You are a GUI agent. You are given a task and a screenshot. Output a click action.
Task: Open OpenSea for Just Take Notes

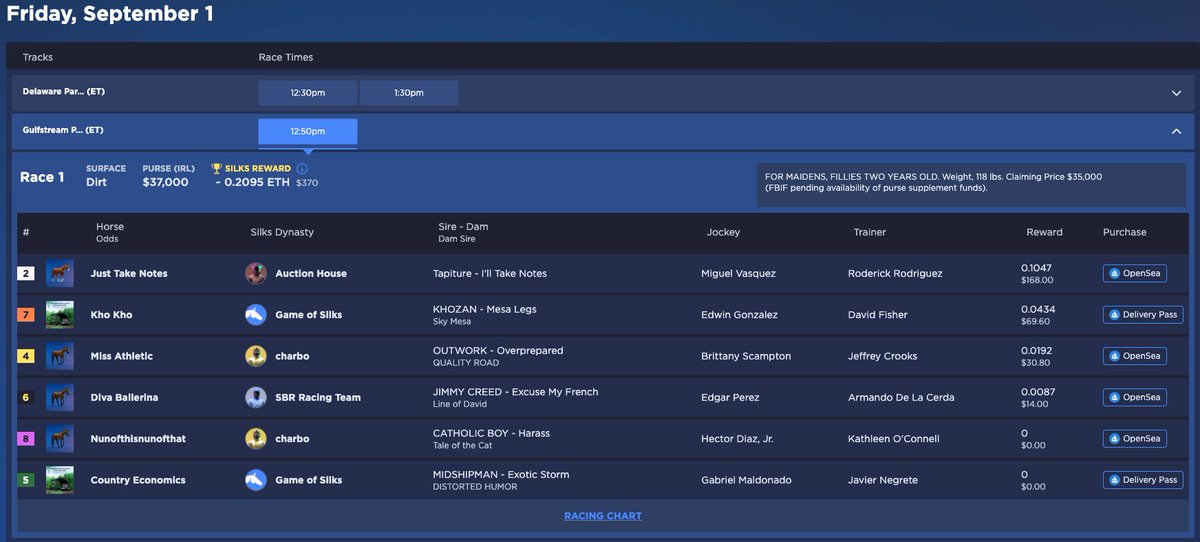pyautogui.click(x=1135, y=273)
